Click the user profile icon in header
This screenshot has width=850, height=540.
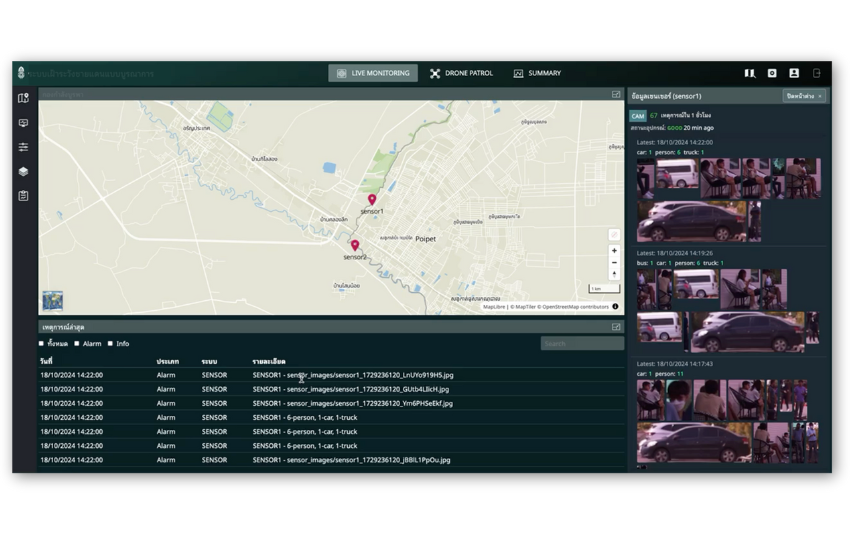pyautogui.click(x=794, y=73)
